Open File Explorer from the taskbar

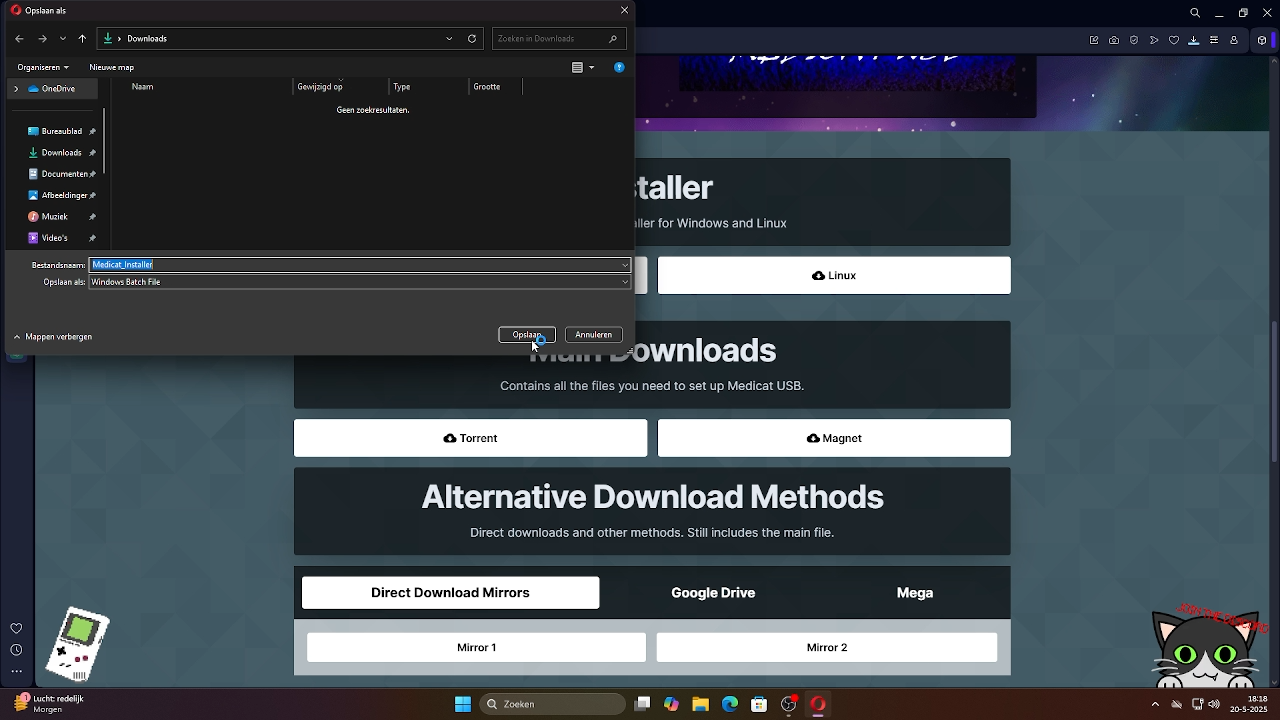tap(701, 704)
